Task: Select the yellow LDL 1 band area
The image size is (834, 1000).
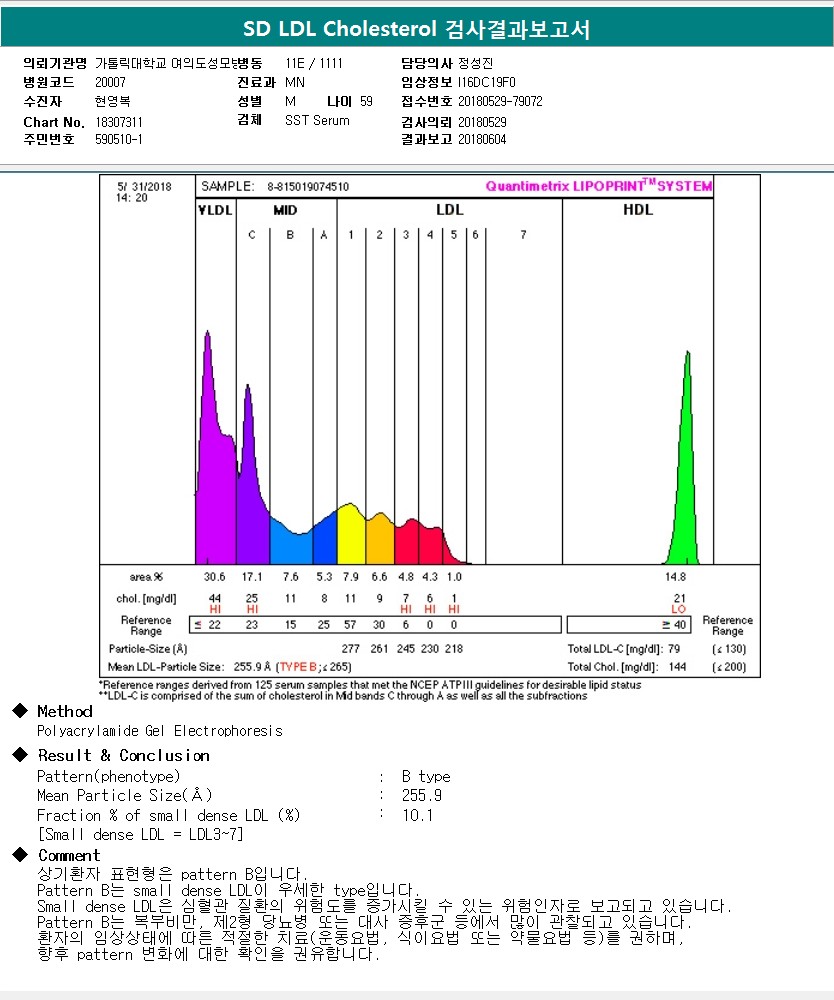Action: point(351,534)
